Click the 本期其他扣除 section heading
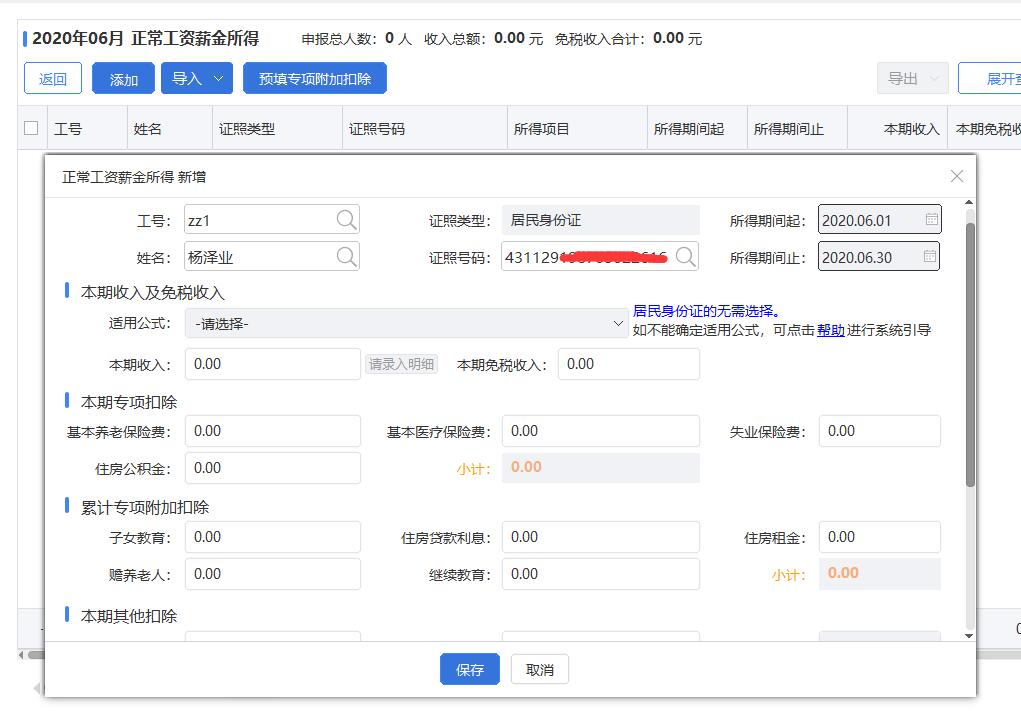Screen dimensions: 1021x711 click(x=129, y=616)
